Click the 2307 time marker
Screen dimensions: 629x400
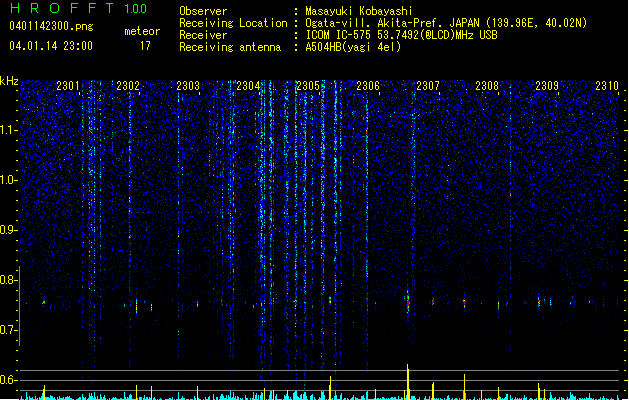pyautogui.click(x=428, y=86)
